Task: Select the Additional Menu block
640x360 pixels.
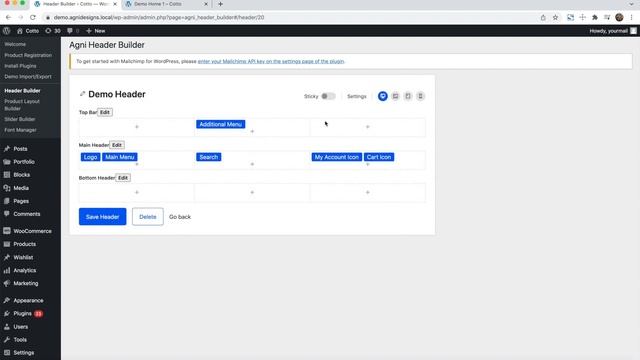Action: (220, 124)
